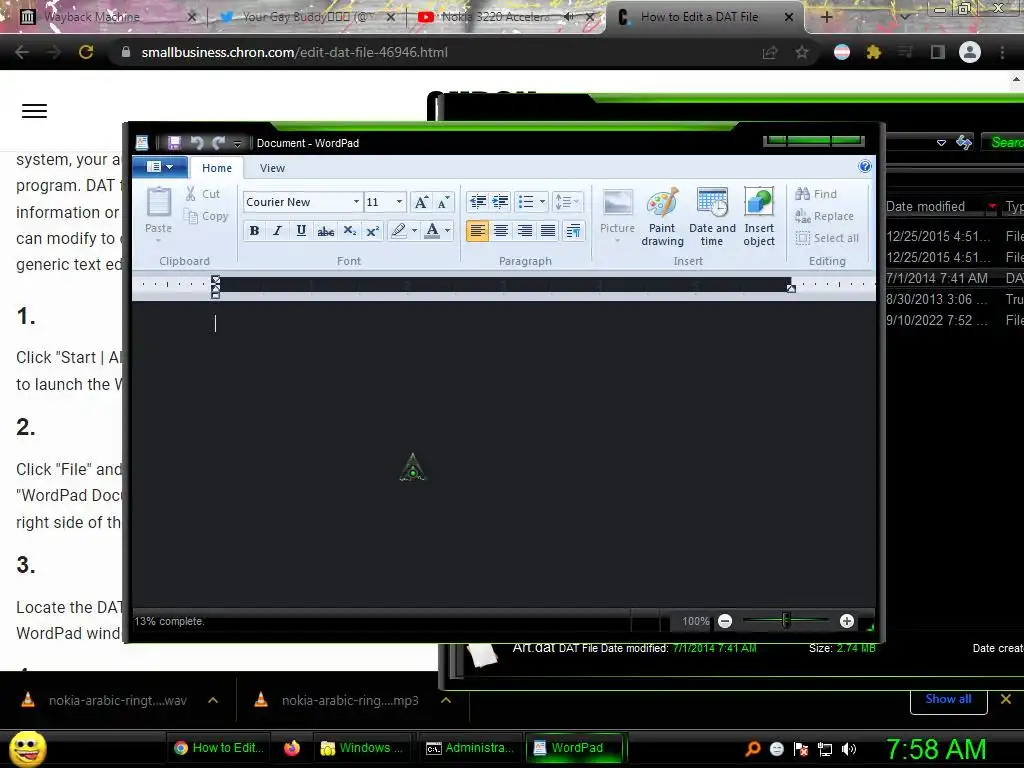Click inside the WordPad document area
The height and width of the screenshot is (768, 1024).
point(503,454)
